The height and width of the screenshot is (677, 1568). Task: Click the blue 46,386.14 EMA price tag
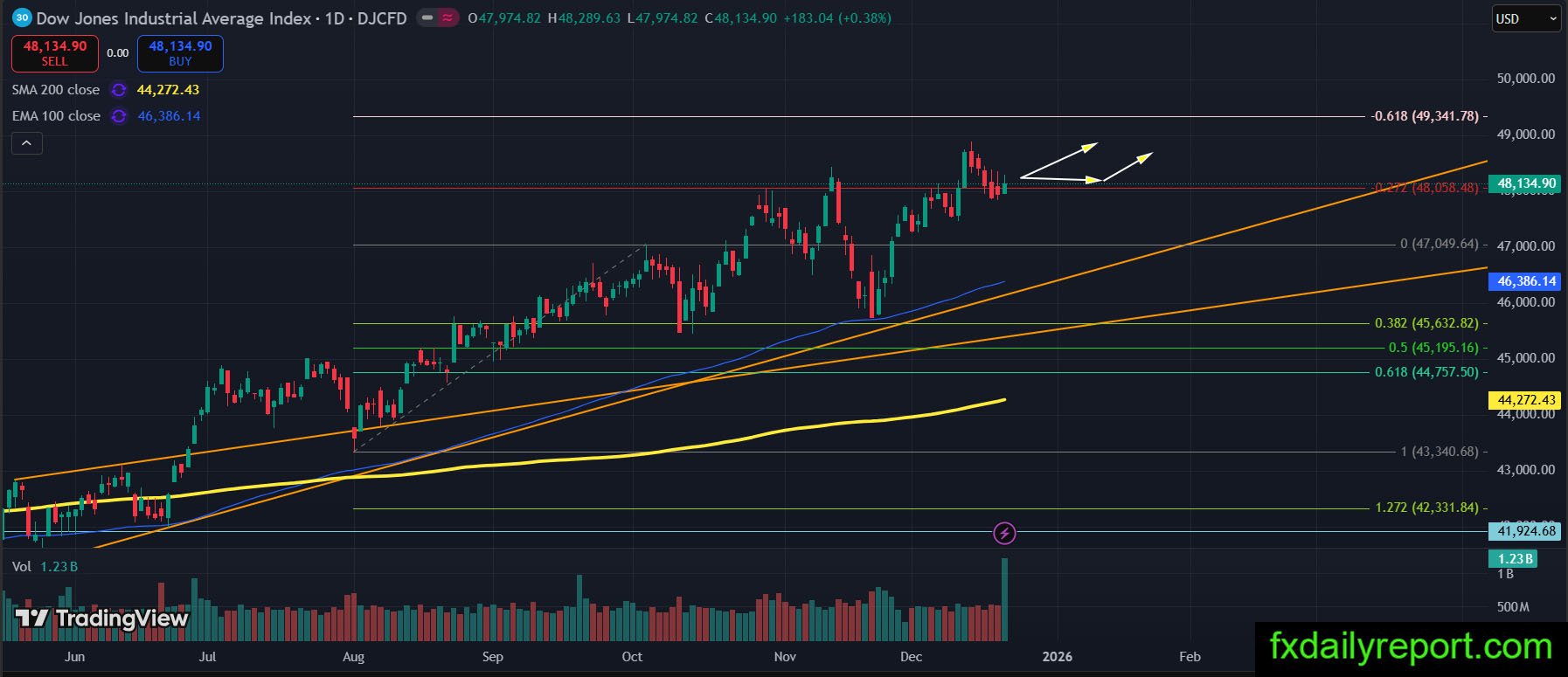[x=1526, y=281]
